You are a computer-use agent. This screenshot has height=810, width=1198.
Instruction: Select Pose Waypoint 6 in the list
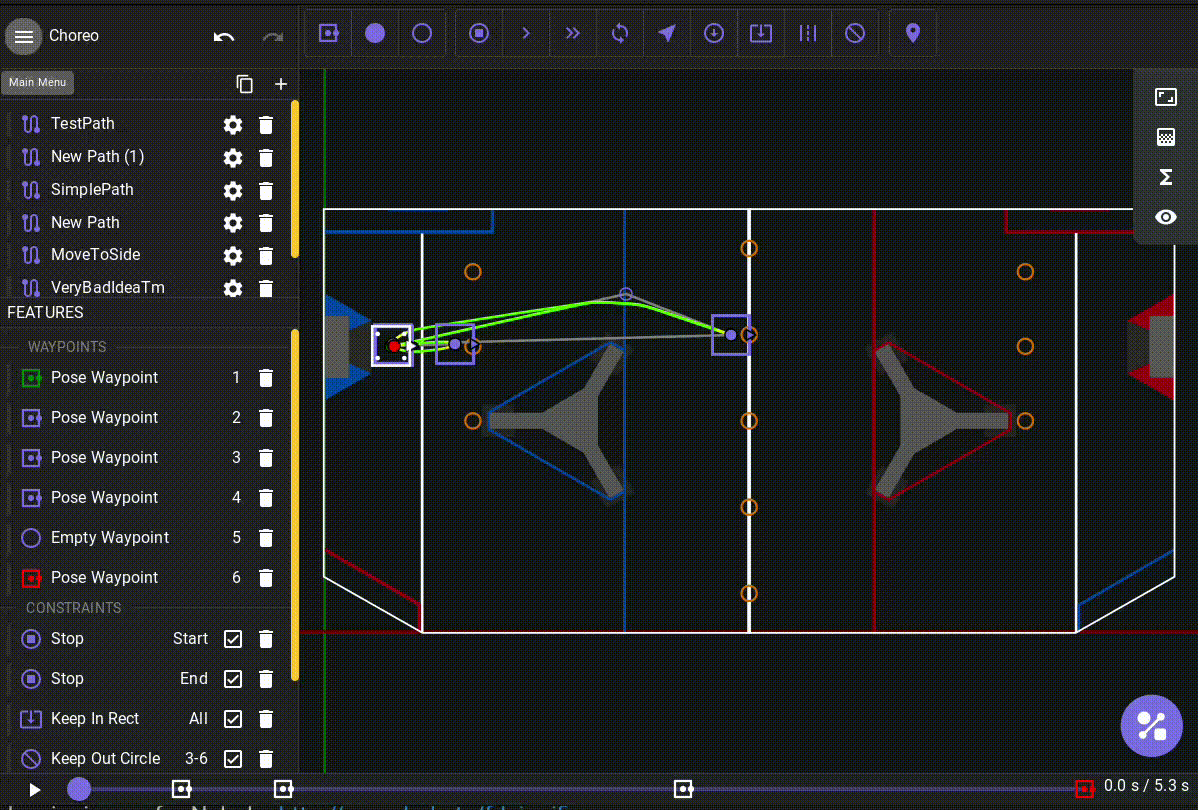(x=145, y=578)
